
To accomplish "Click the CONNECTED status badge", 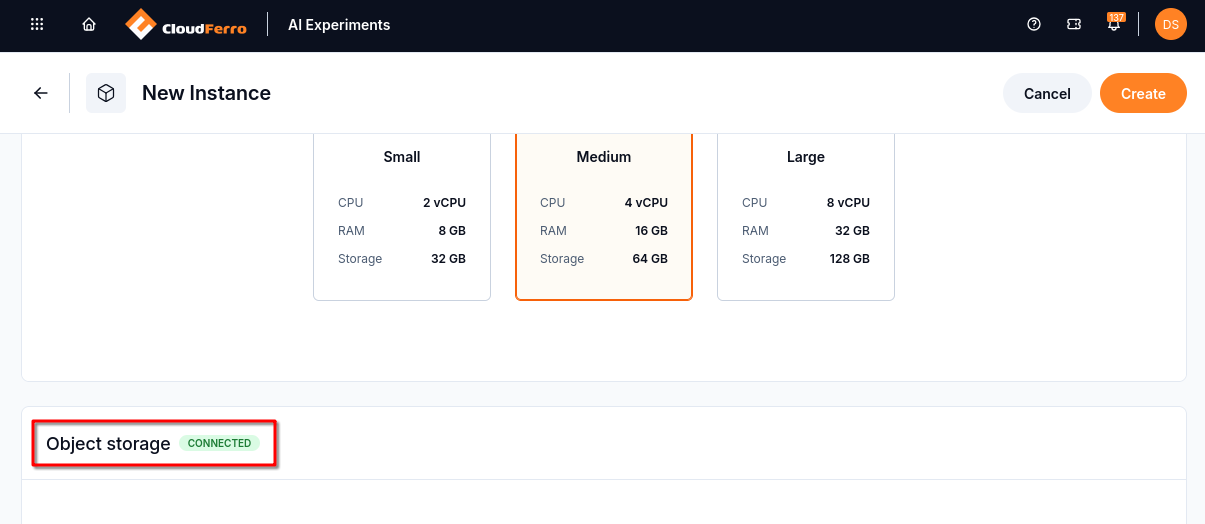I will [x=220, y=443].
